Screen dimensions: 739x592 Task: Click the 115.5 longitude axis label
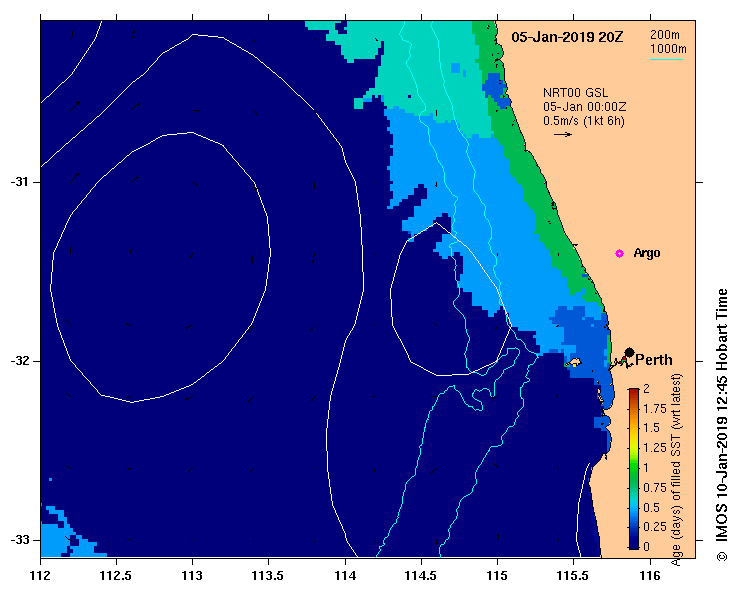point(573,576)
